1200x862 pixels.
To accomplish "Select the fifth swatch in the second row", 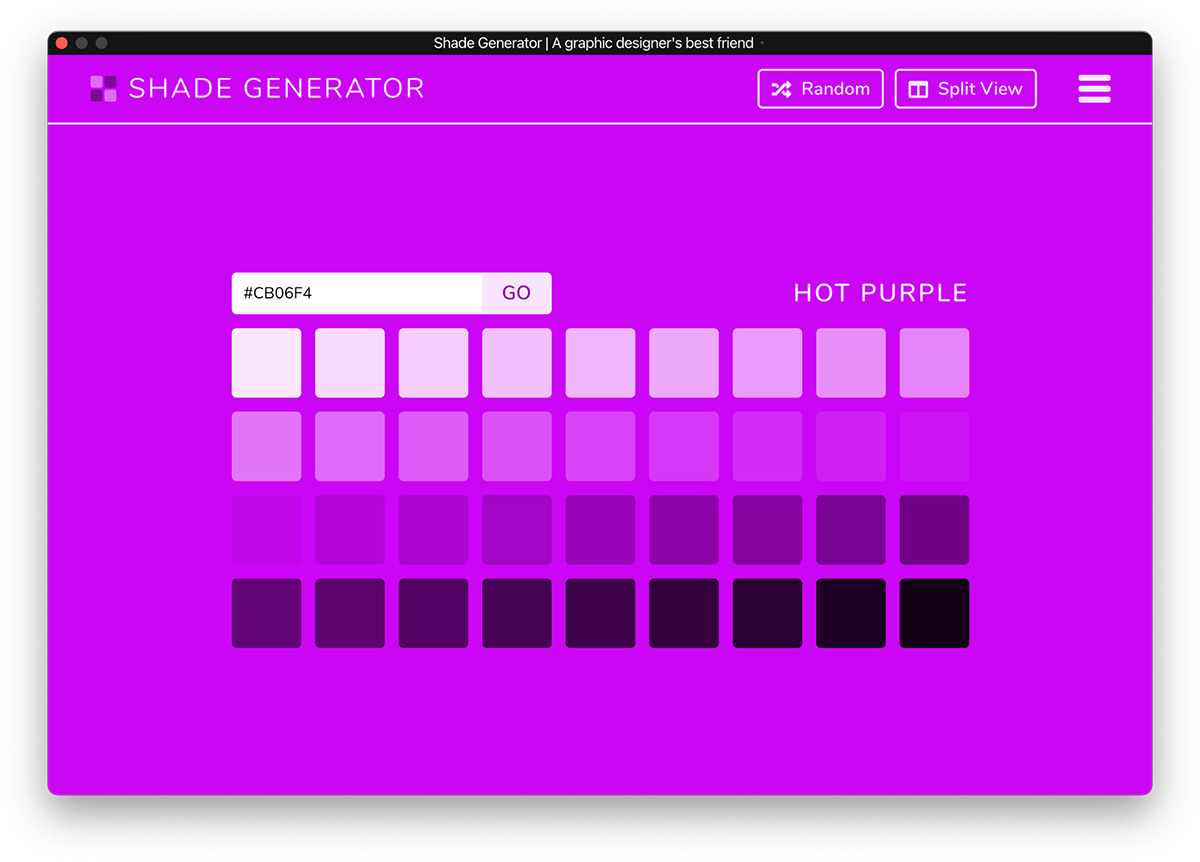I will click(600, 446).
